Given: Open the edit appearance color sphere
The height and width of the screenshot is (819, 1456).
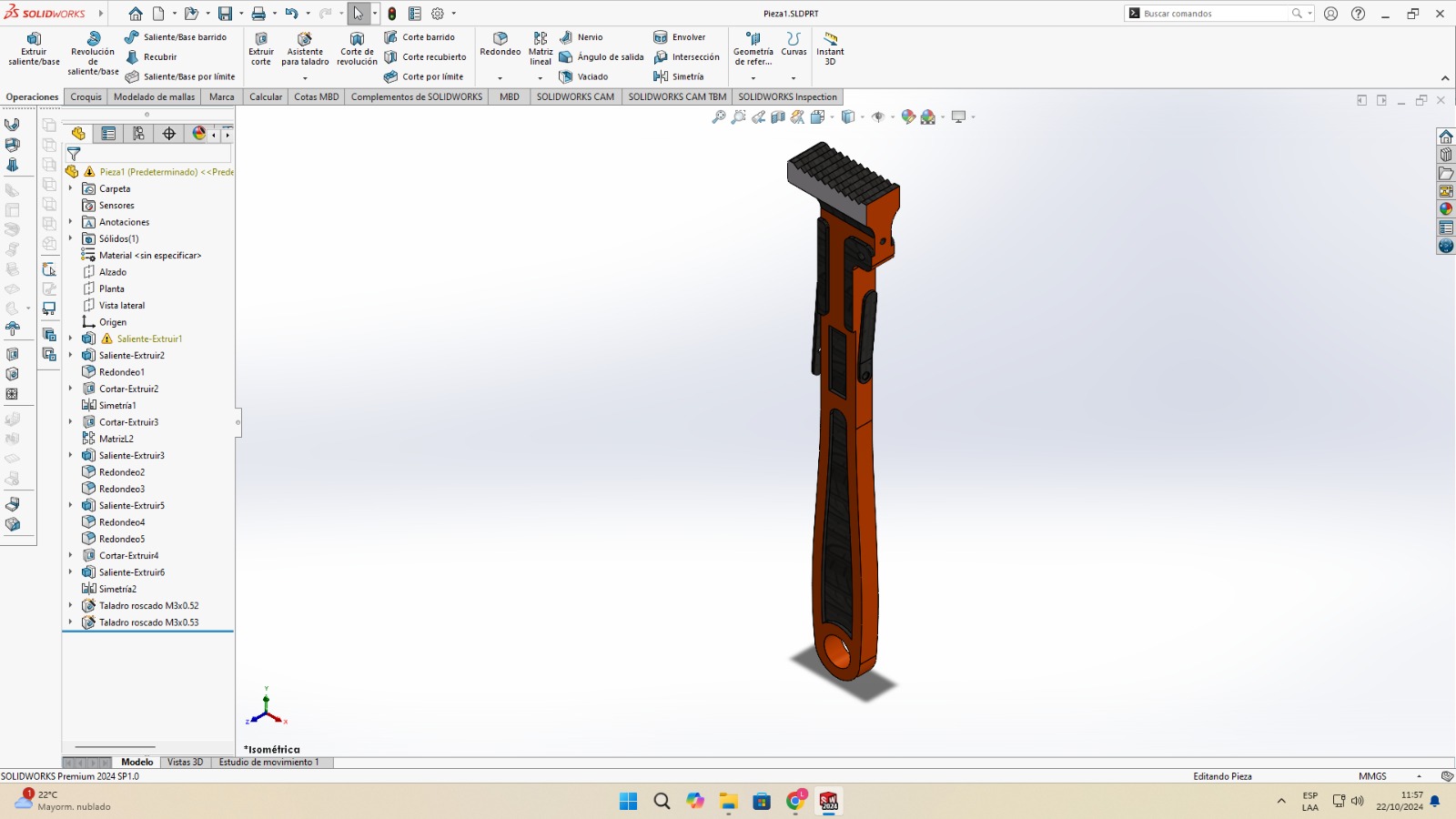Looking at the screenshot, I should click(x=908, y=117).
